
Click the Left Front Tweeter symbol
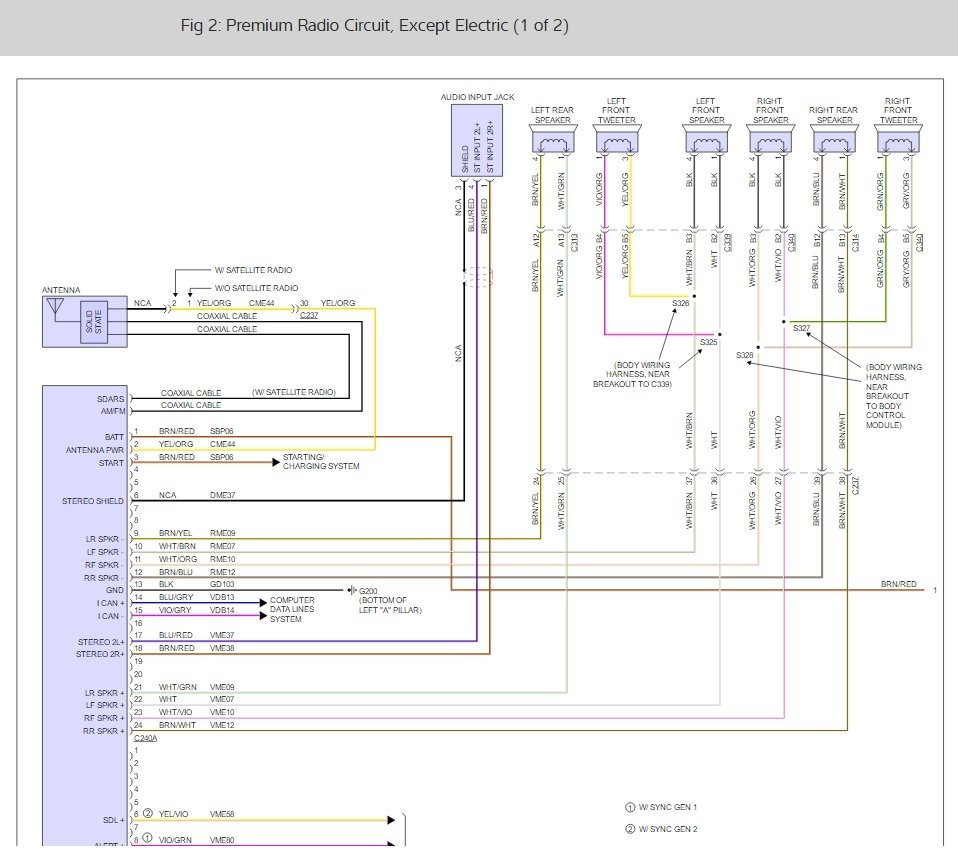(x=616, y=139)
